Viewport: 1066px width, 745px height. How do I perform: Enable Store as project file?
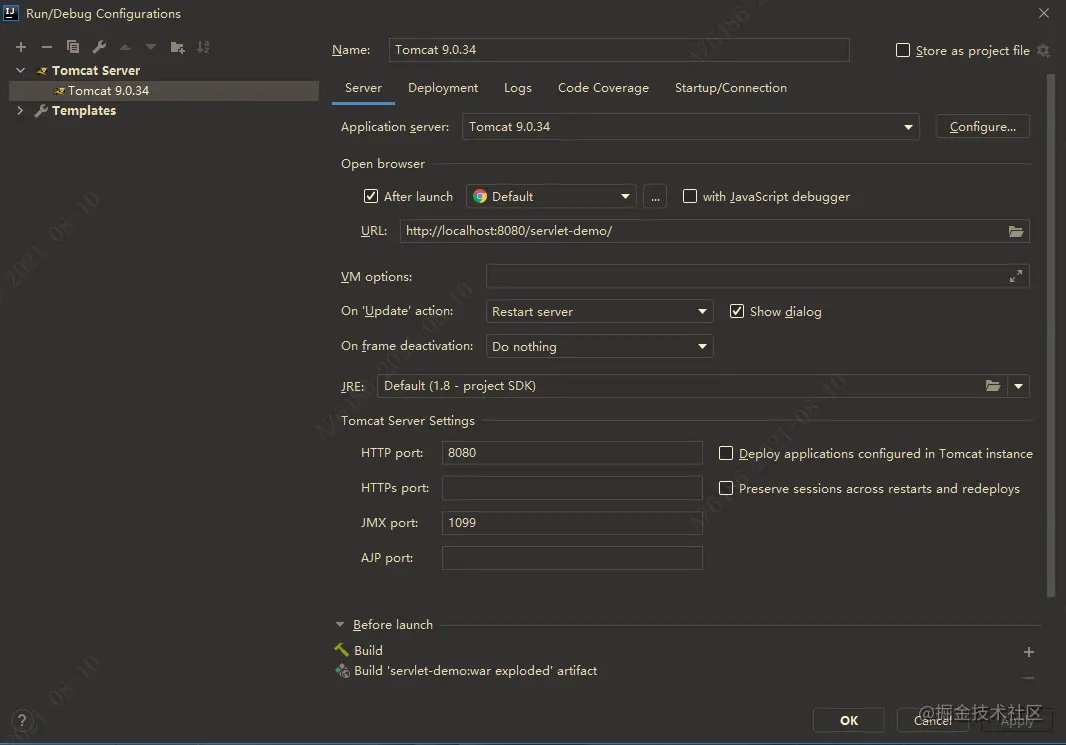coord(903,50)
